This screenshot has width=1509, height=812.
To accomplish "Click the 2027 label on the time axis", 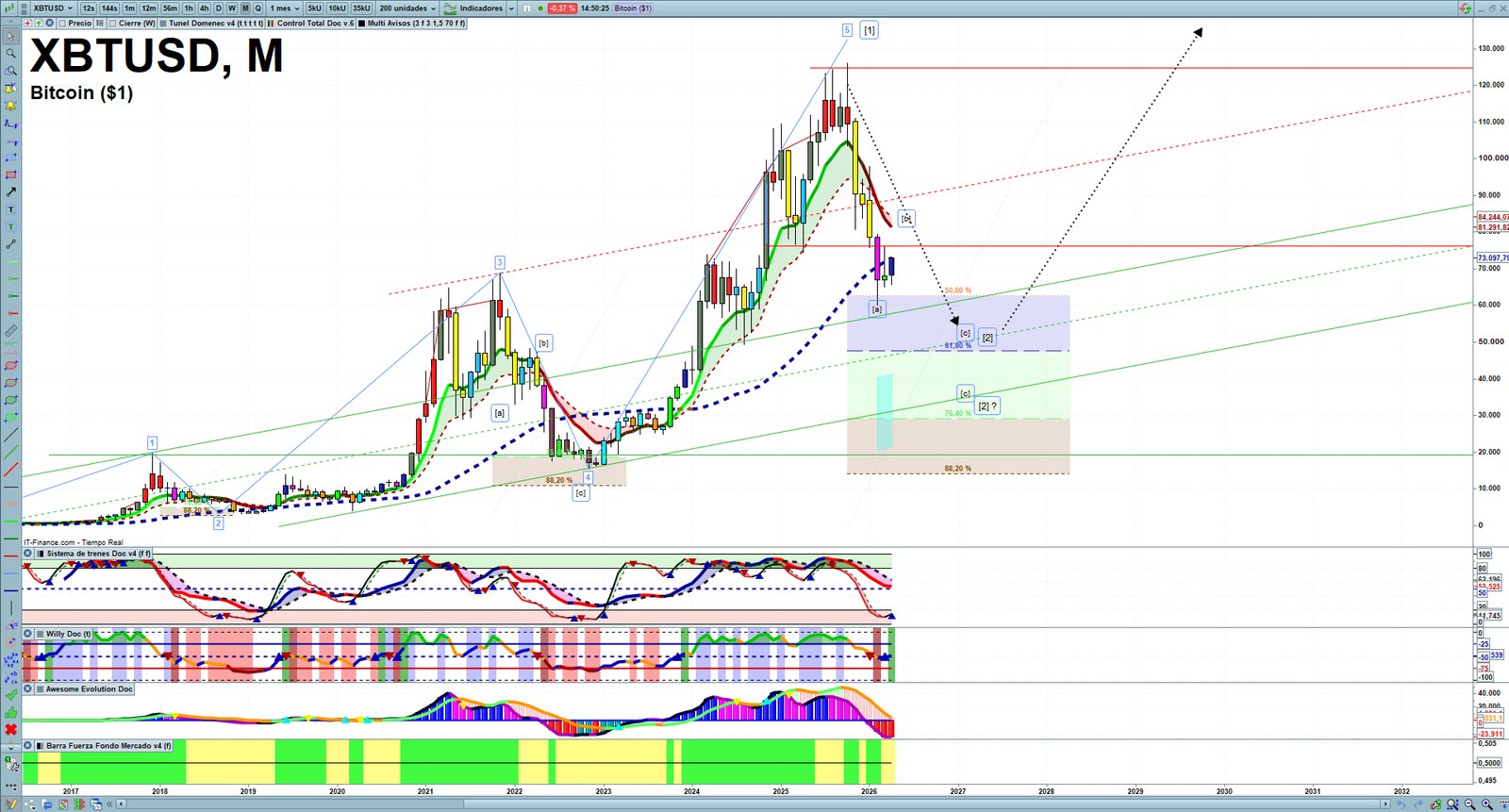I will pos(958,791).
